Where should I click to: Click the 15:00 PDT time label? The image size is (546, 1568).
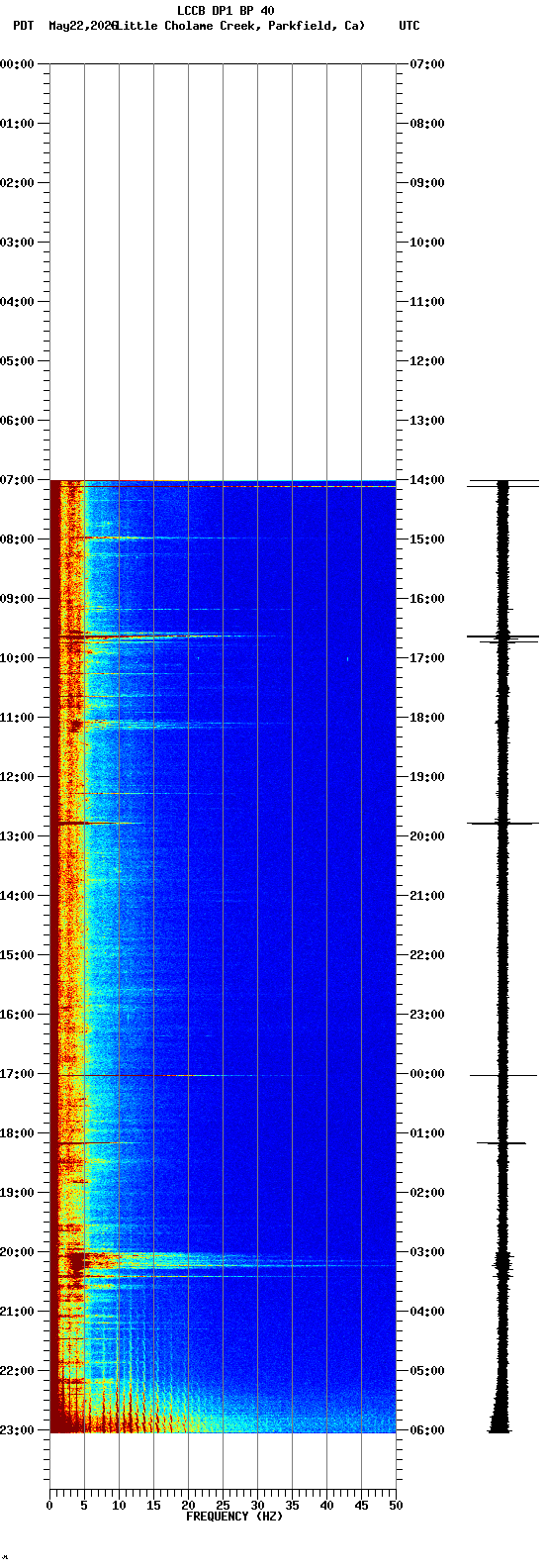point(17,955)
